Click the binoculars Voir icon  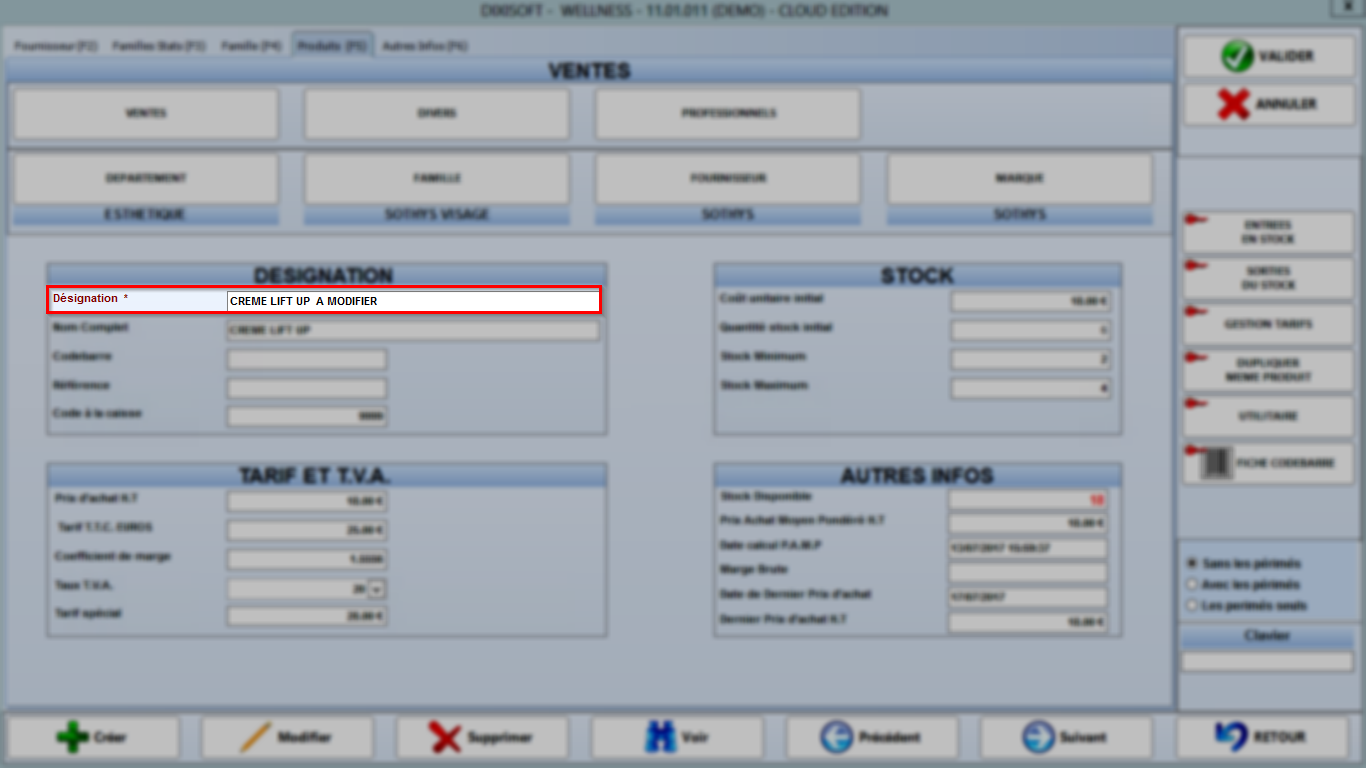(x=661, y=738)
